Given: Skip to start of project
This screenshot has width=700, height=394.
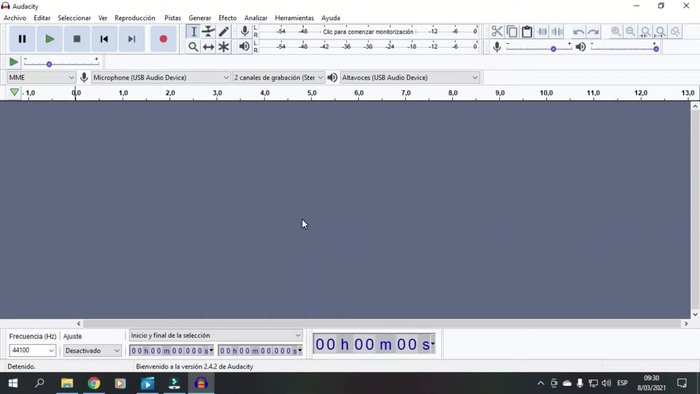Looking at the screenshot, I should tap(104, 39).
